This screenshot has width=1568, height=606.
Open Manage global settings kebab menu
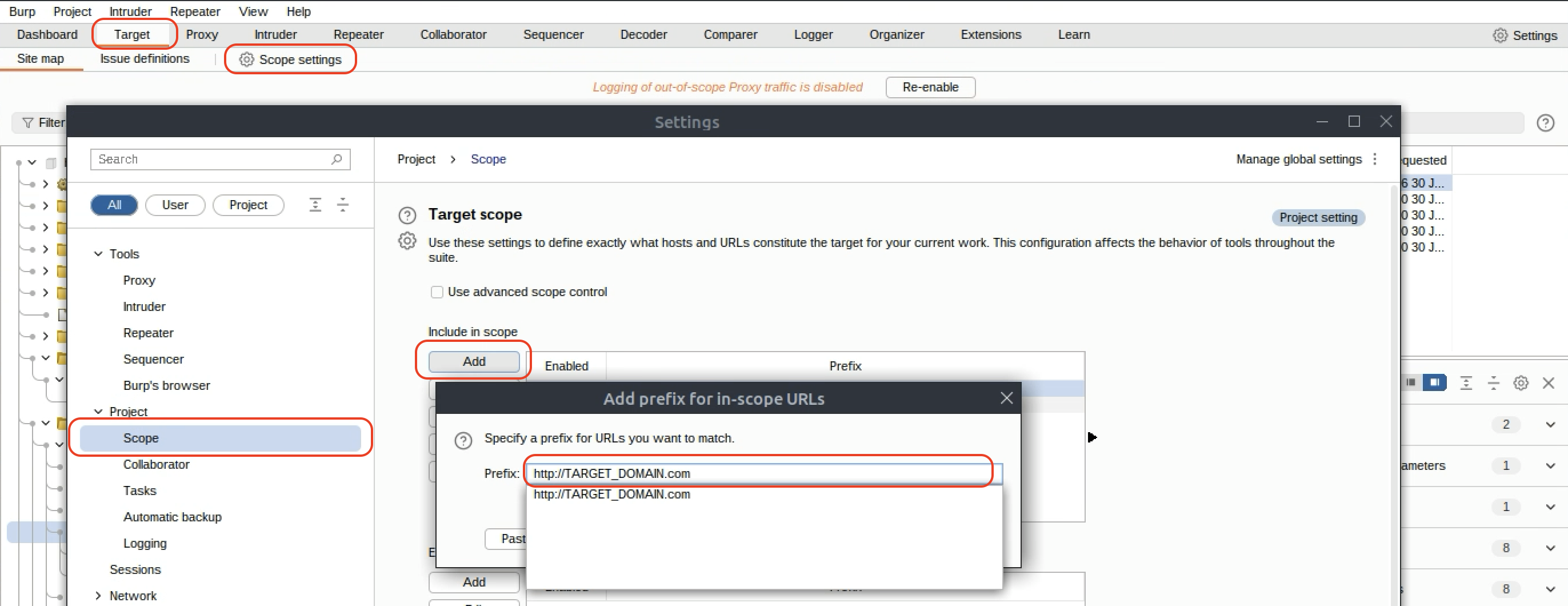pos(1375,159)
